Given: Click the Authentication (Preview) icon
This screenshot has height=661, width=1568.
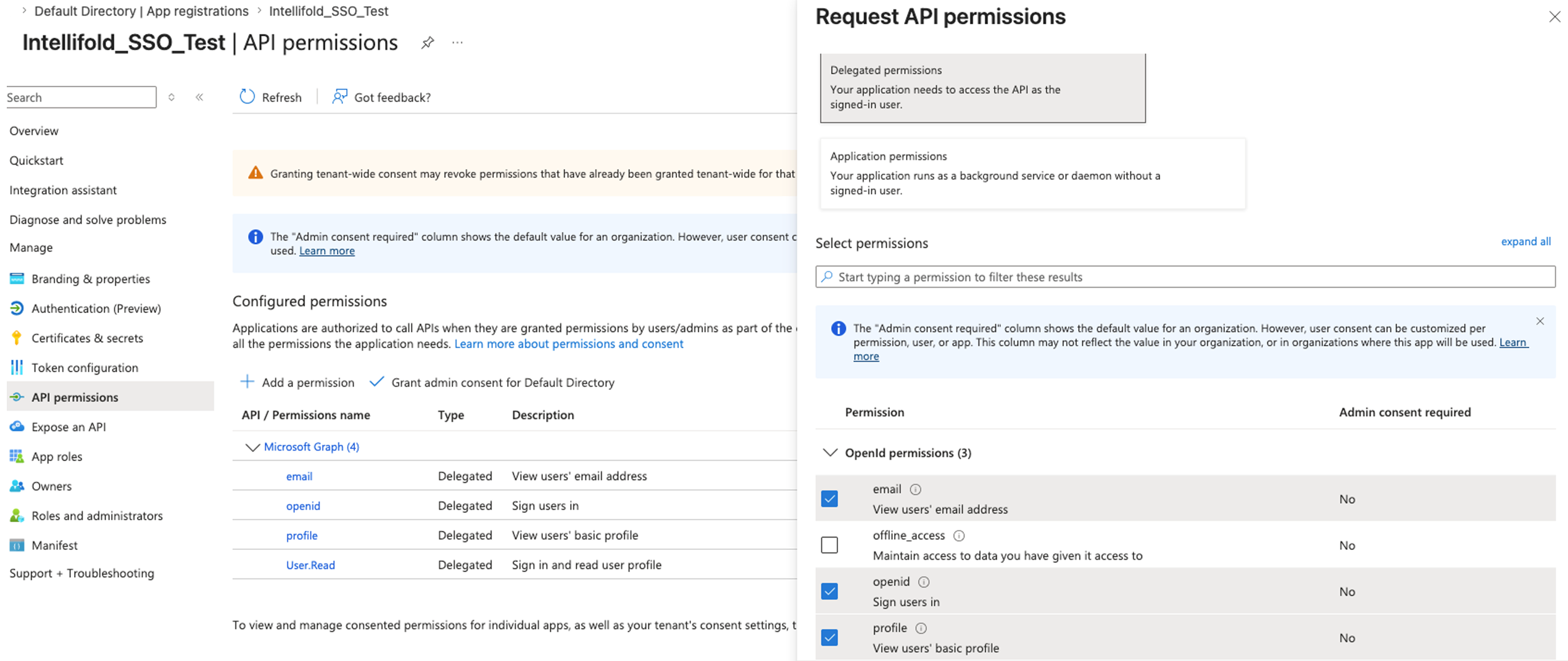Looking at the screenshot, I should tap(17, 308).
